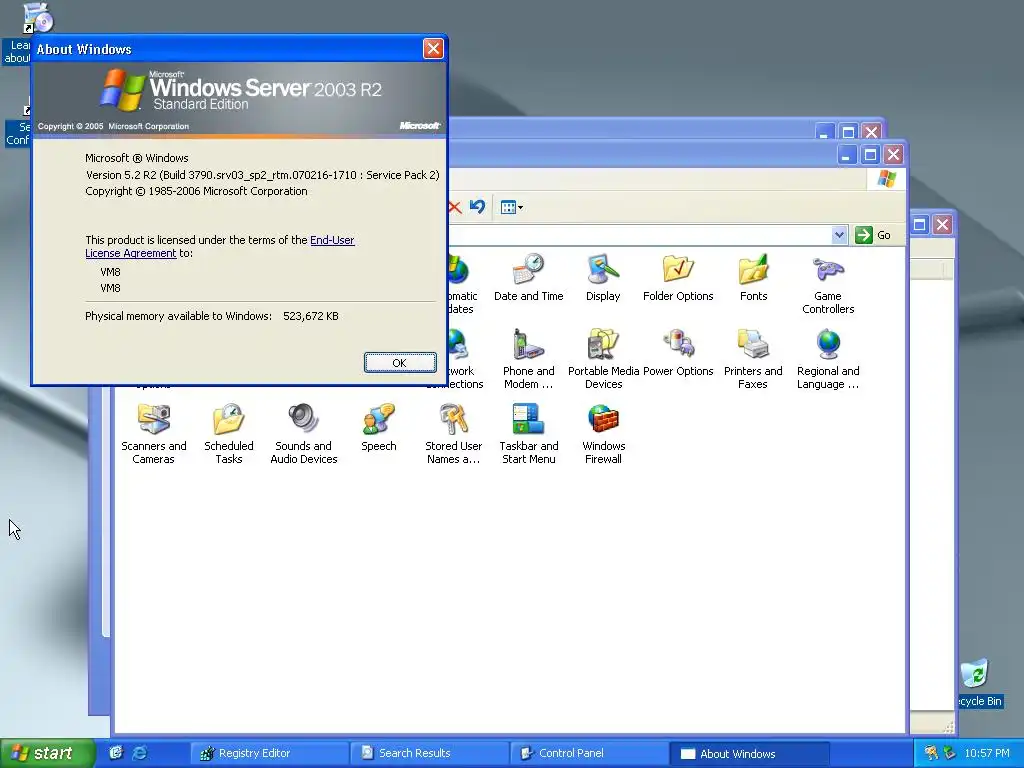
Task: Click the taskbar clock showing 10:57 PM
Action: click(987, 753)
